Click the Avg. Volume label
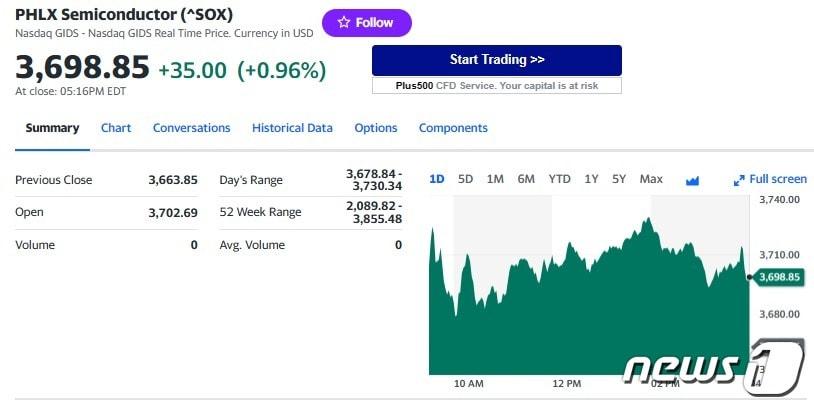814x408 pixels. click(x=252, y=245)
